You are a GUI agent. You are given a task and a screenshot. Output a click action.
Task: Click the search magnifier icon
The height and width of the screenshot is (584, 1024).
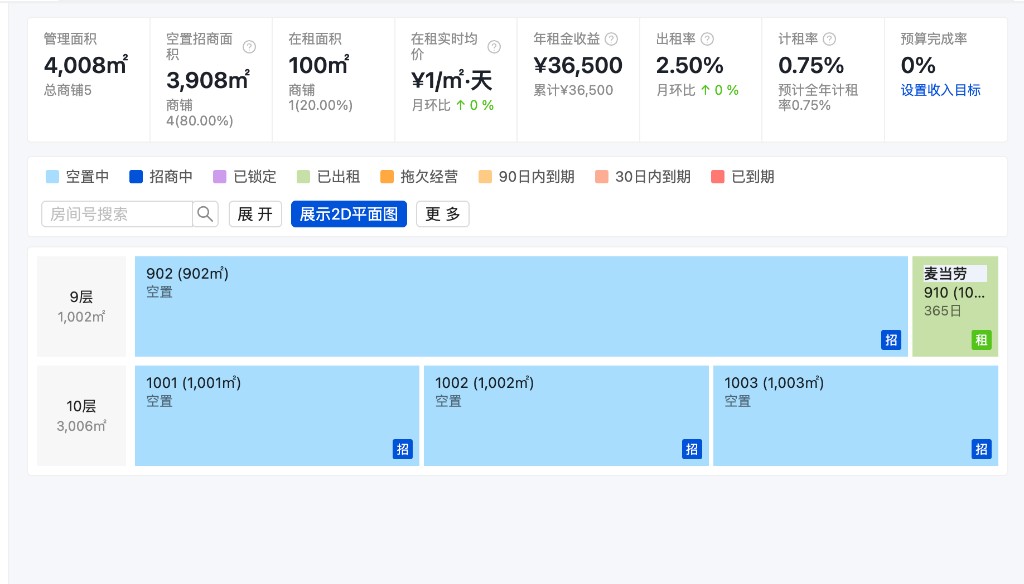pyautogui.click(x=205, y=214)
